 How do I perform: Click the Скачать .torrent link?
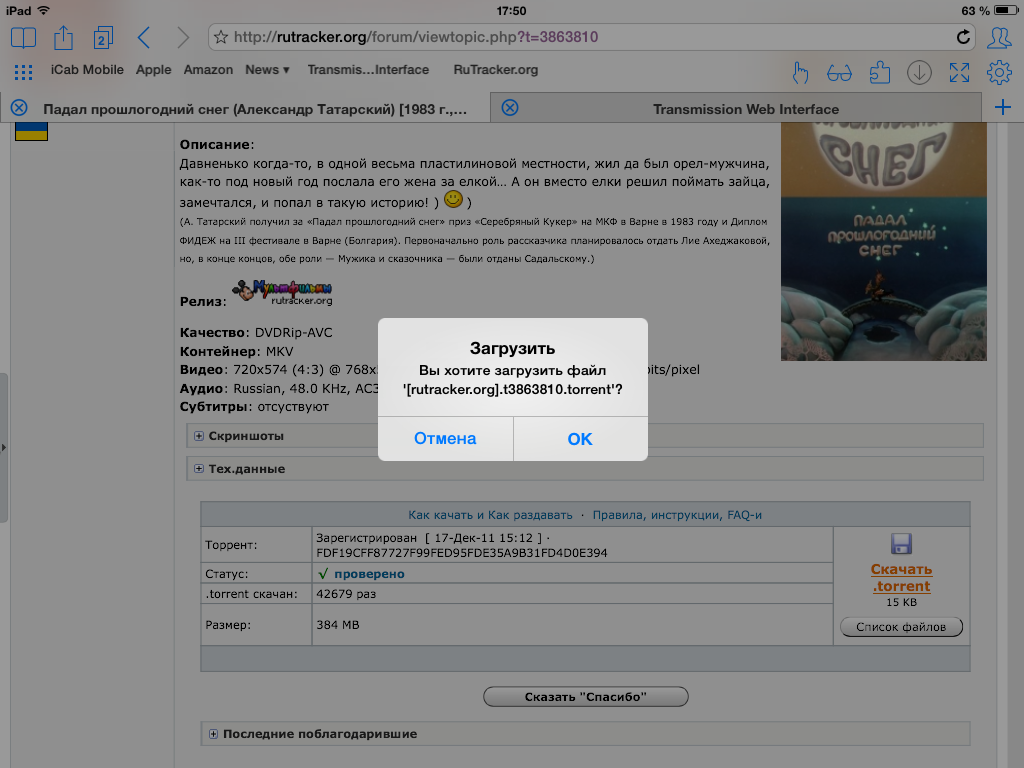click(901, 577)
